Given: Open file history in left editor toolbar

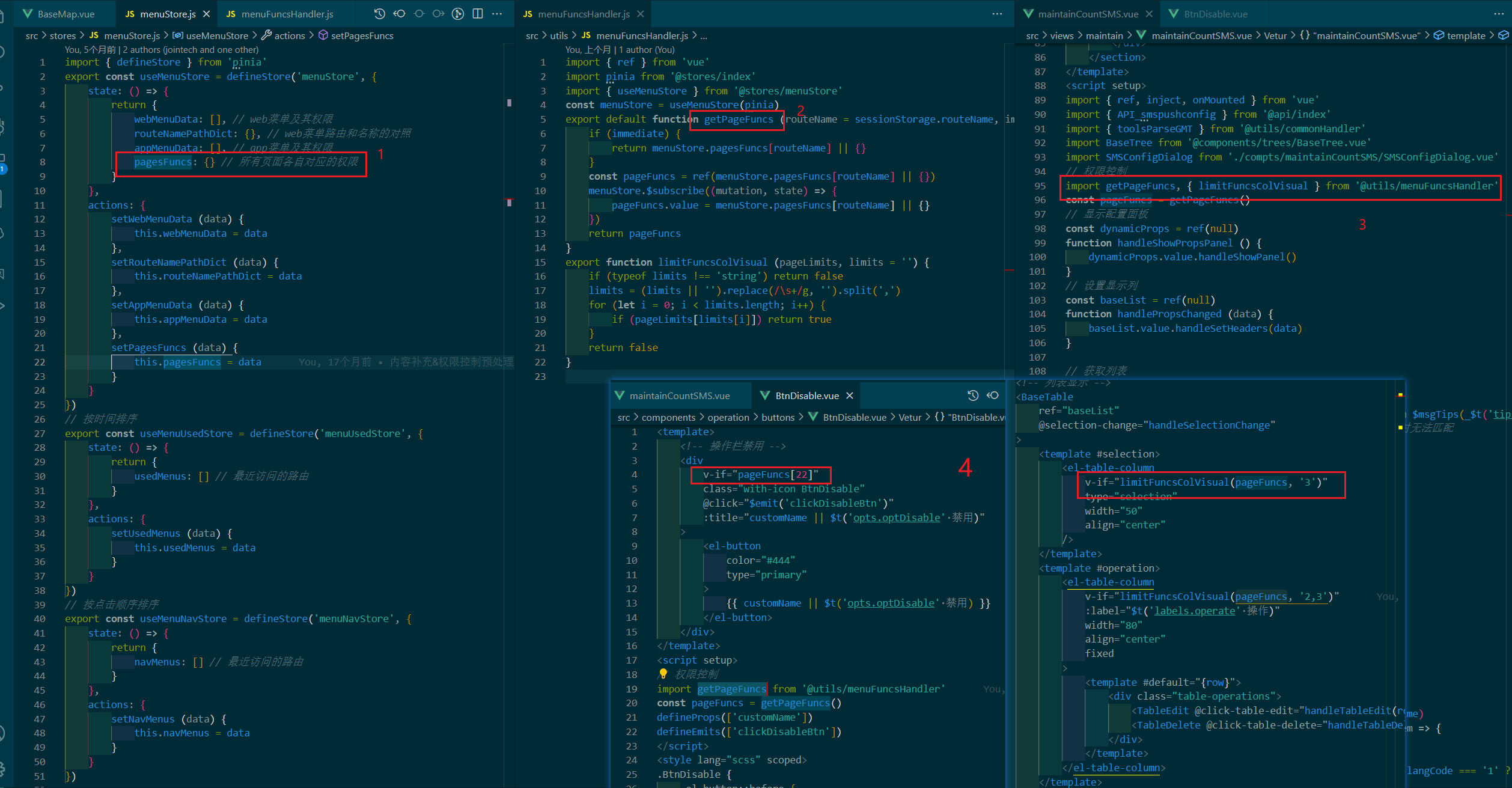Looking at the screenshot, I should coord(379,14).
